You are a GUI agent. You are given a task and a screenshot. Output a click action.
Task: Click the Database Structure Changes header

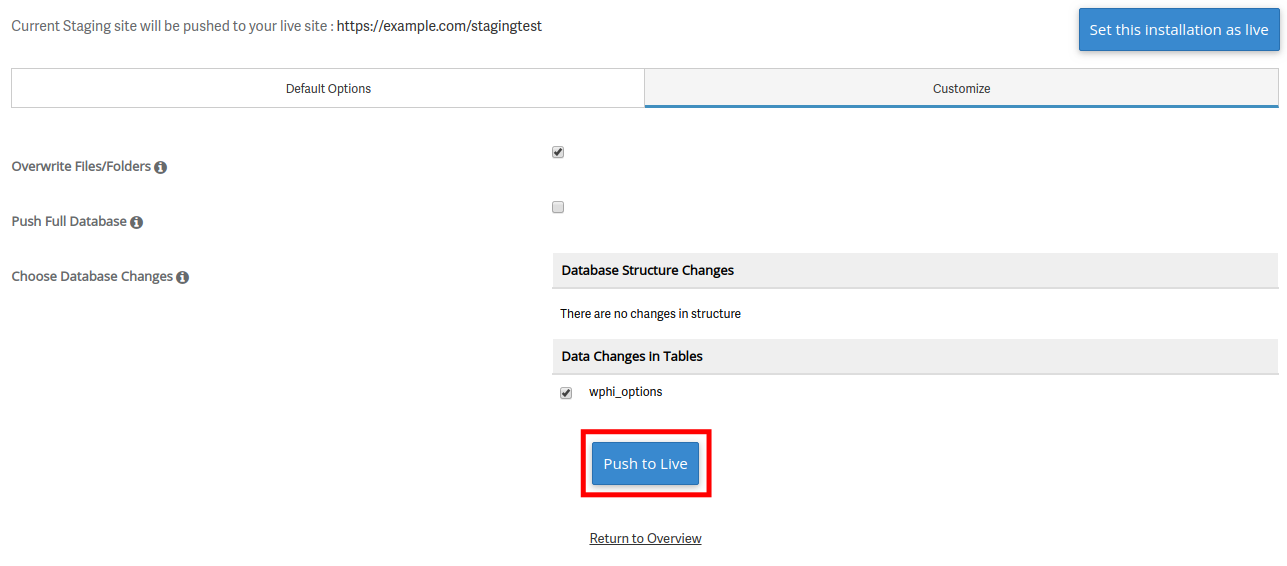[x=648, y=270]
